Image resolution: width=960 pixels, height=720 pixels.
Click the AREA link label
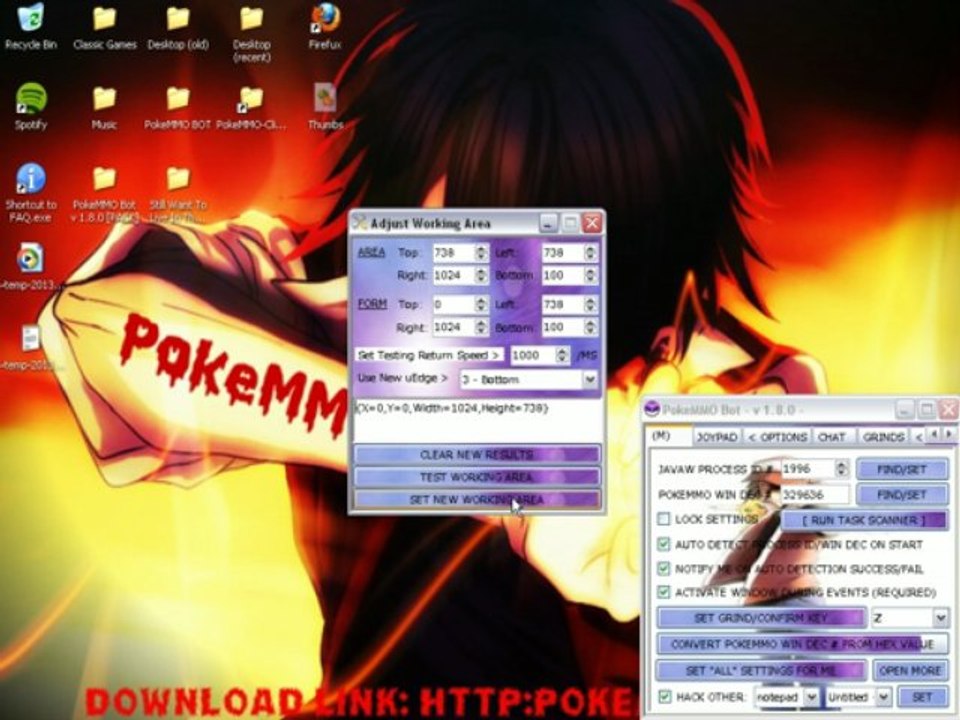pyautogui.click(x=371, y=252)
